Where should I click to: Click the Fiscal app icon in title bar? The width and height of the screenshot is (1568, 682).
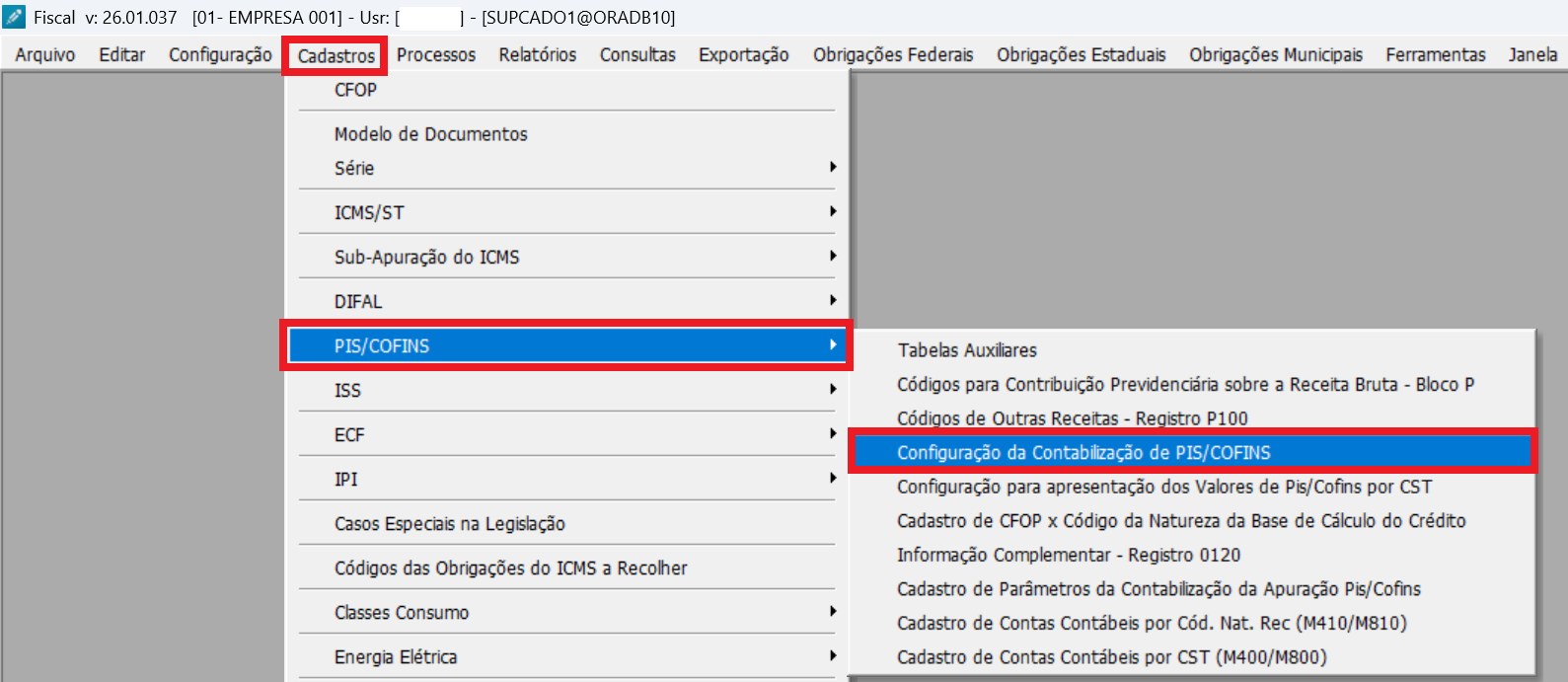pos(14,17)
